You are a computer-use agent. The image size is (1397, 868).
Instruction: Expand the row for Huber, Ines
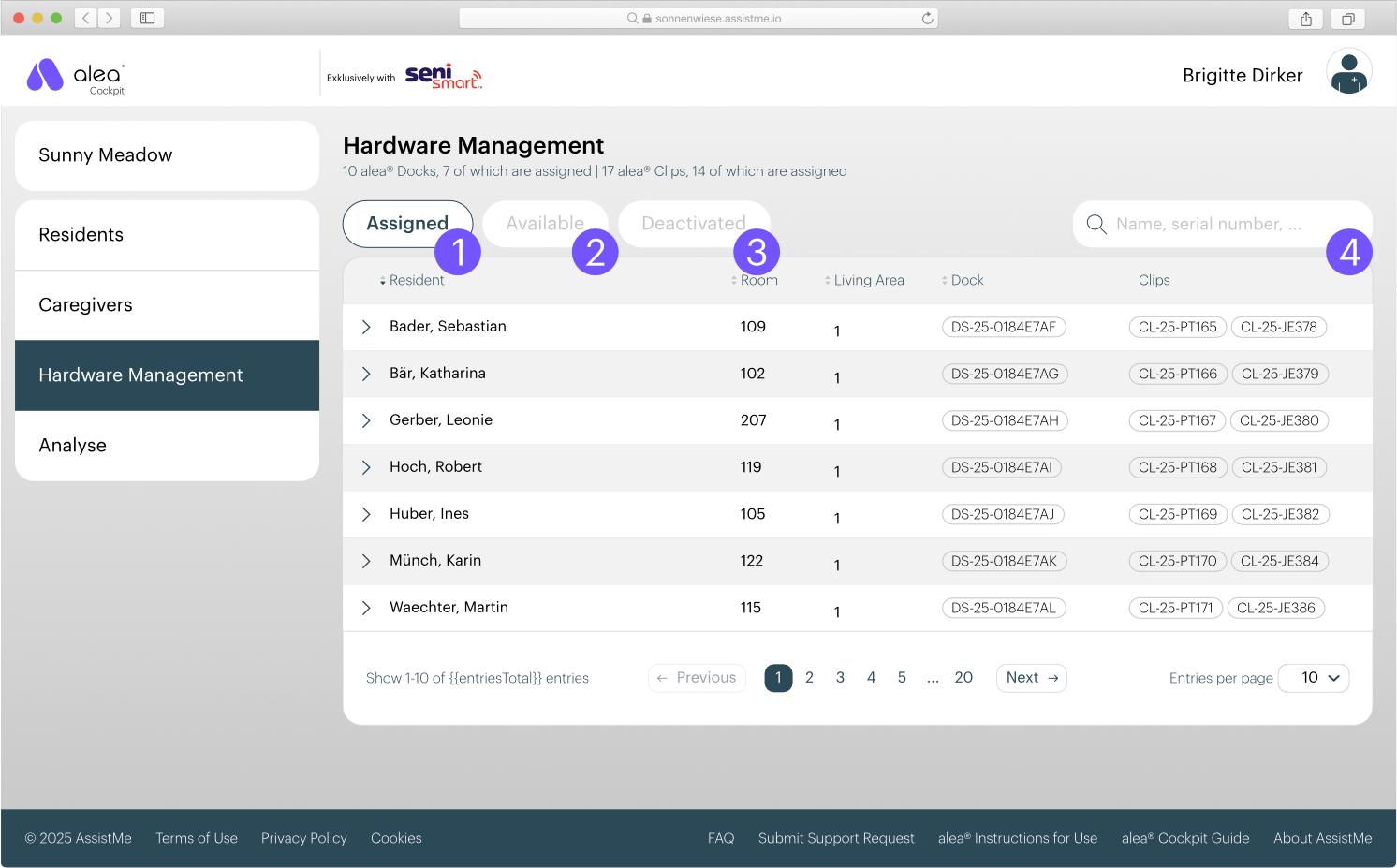pos(366,514)
